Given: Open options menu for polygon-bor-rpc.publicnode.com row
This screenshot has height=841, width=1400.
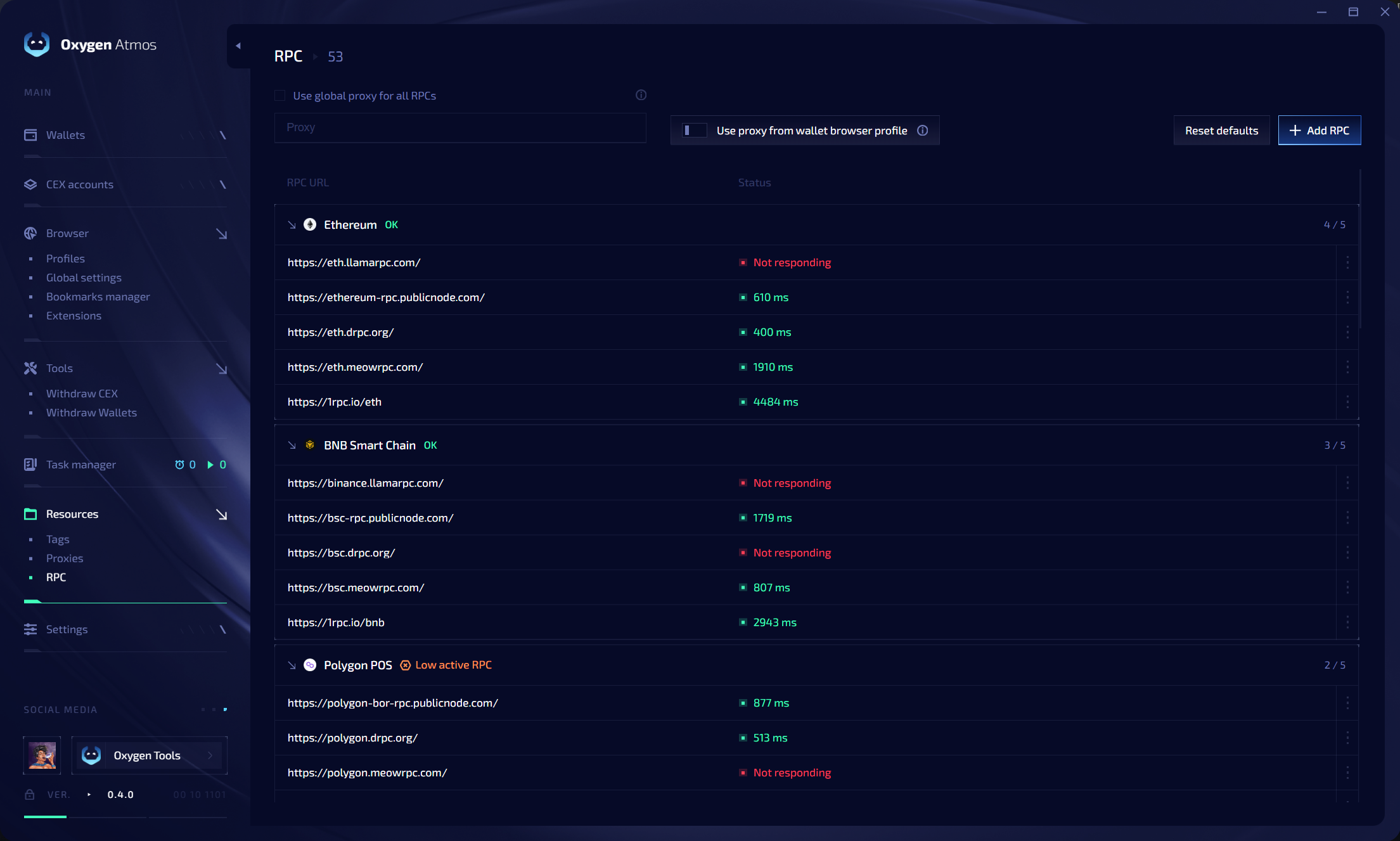Looking at the screenshot, I should click(1347, 703).
